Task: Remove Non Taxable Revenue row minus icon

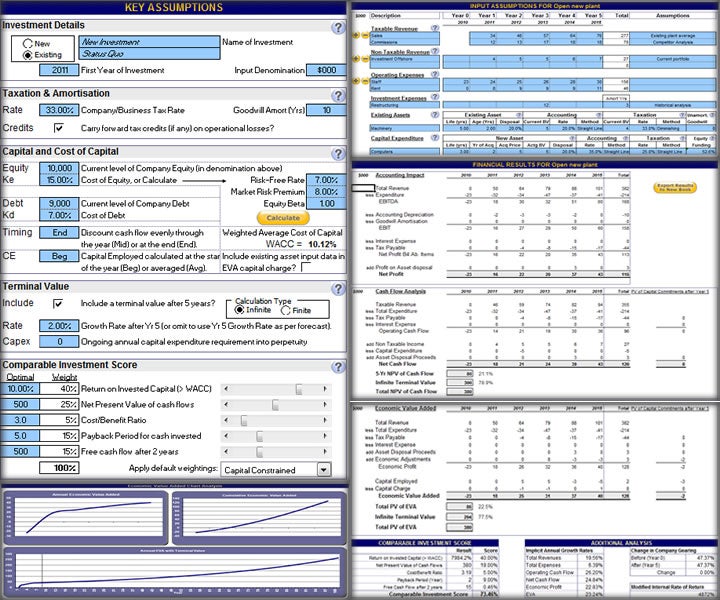Action: [x=365, y=59]
